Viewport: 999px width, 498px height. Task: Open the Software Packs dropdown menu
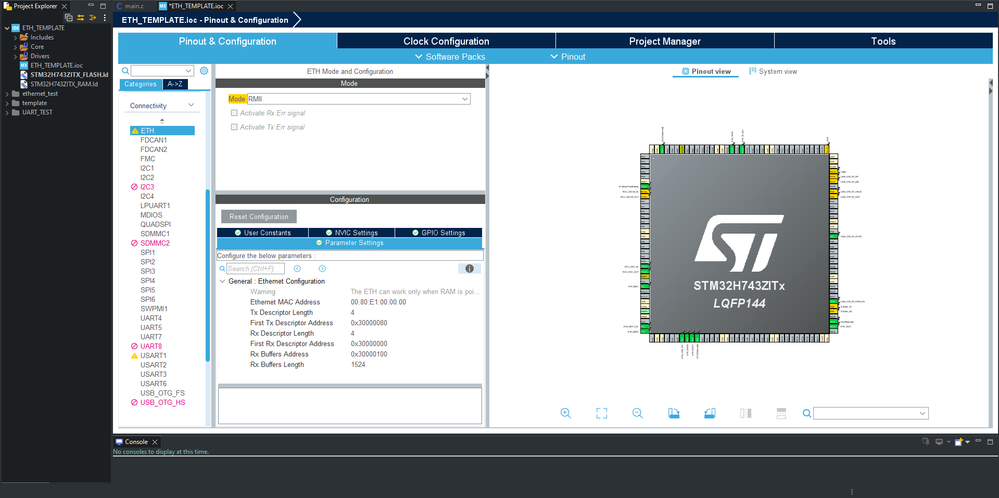450,57
